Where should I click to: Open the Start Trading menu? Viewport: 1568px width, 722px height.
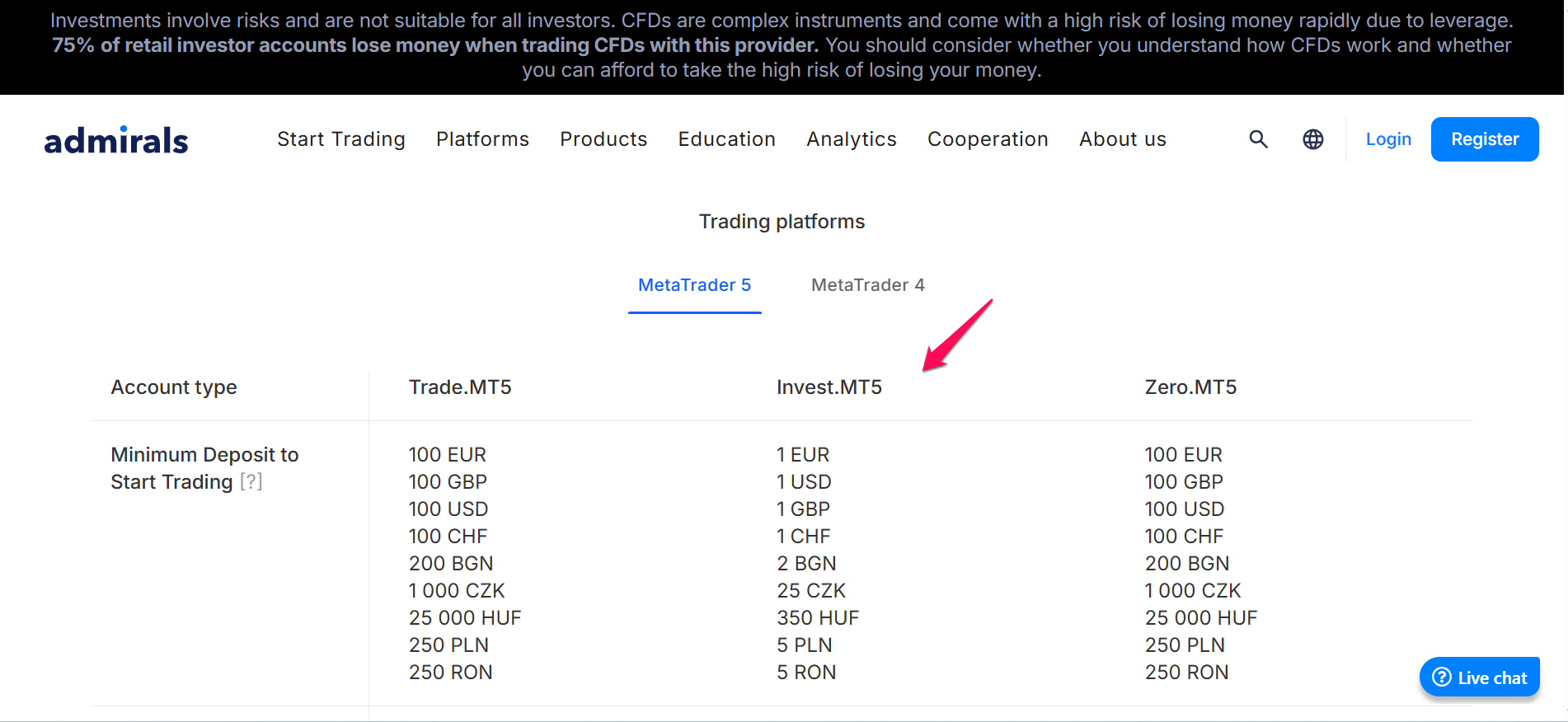click(341, 139)
